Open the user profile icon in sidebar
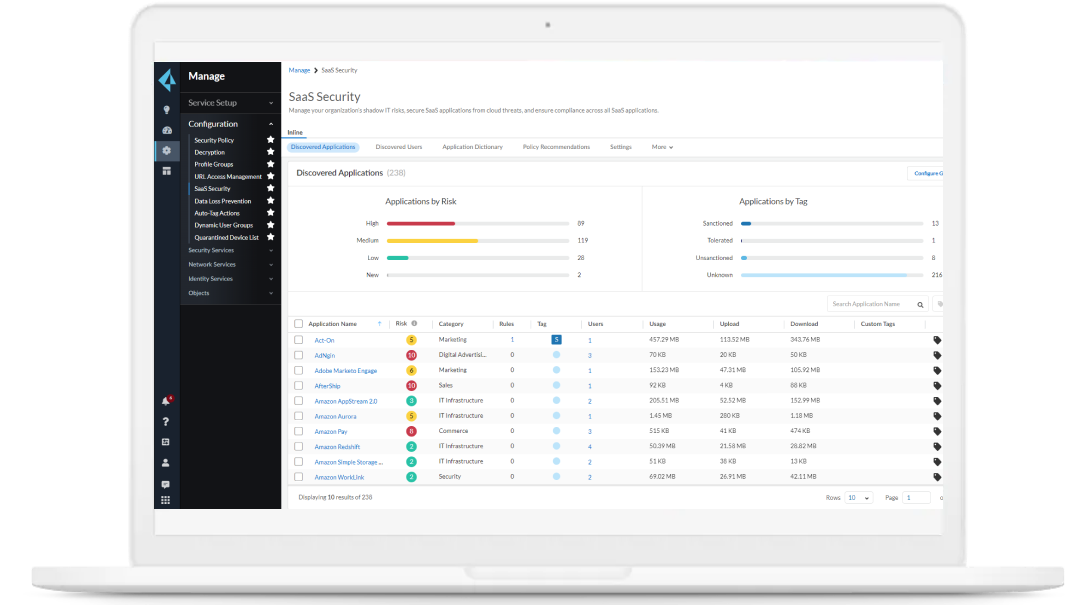Image resolution: width=1087 pixels, height=605 pixels. [167, 462]
